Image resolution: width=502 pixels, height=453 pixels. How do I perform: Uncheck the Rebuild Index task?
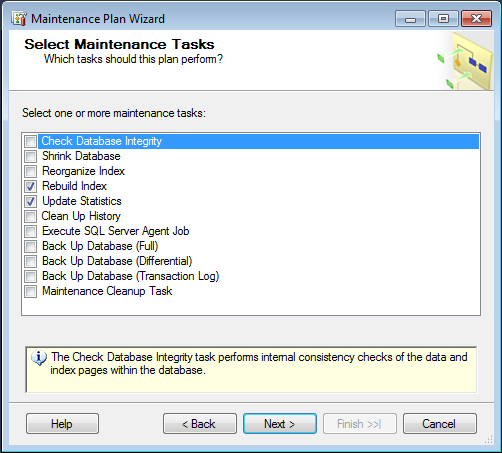point(30,186)
